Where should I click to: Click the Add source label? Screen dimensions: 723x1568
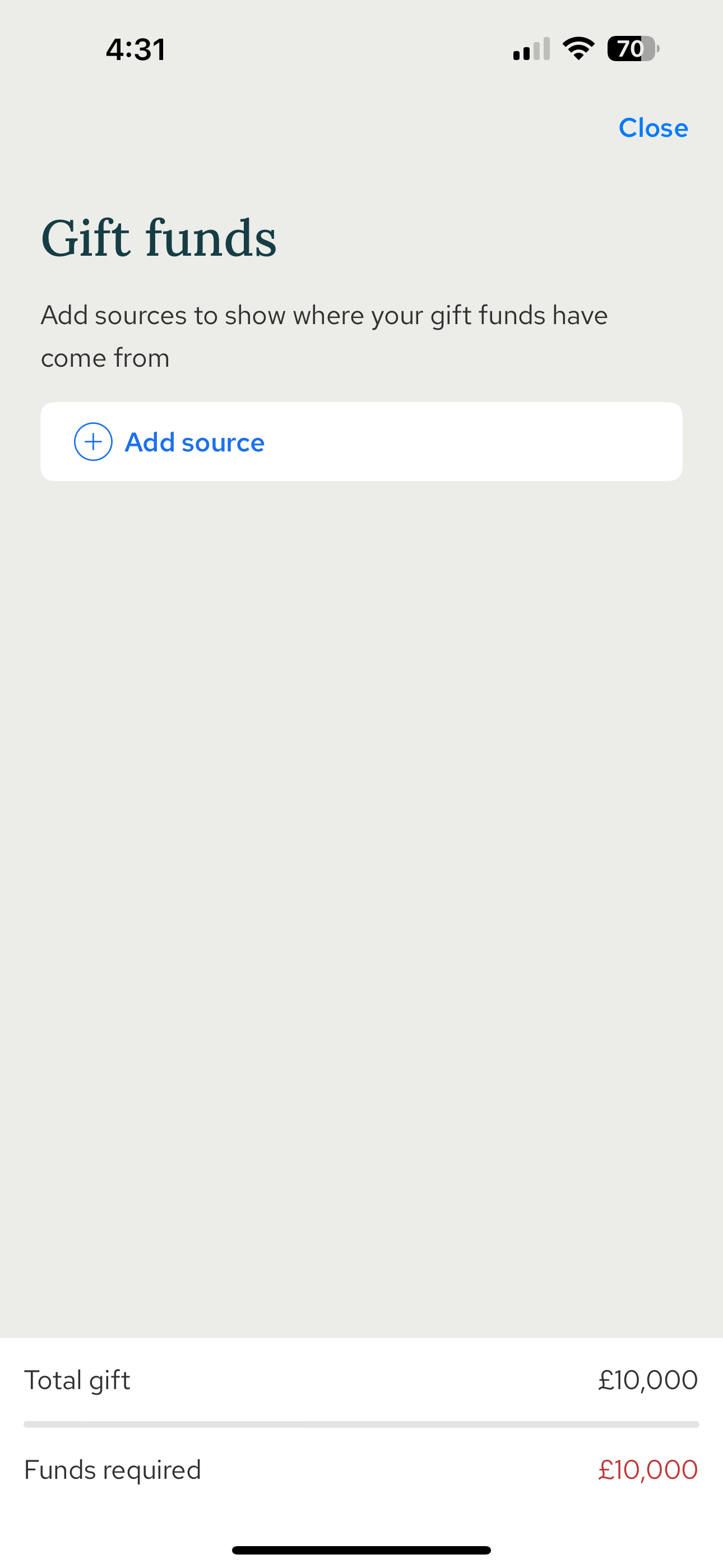[x=194, y=442]
